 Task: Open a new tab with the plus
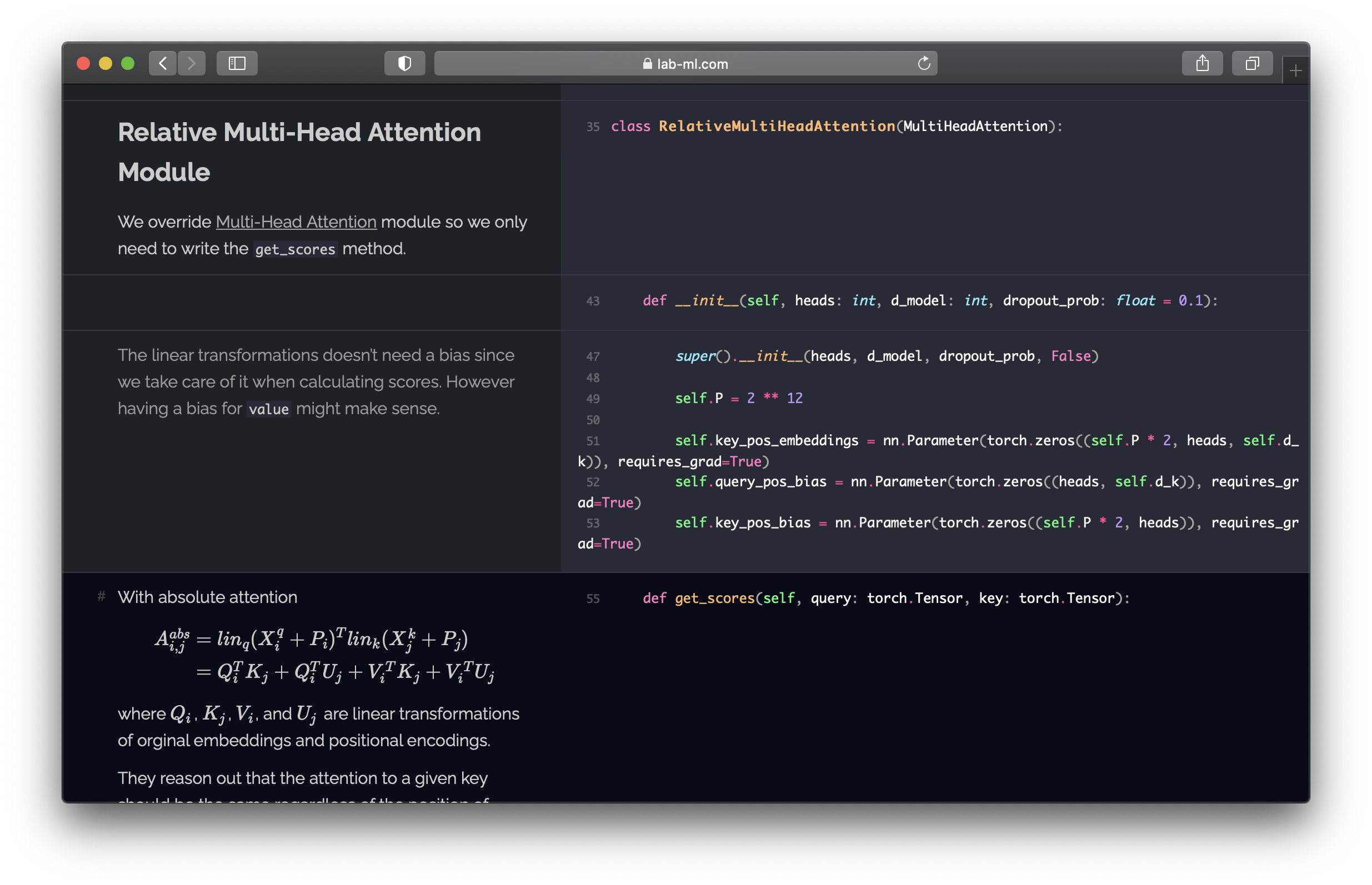[x=1295, y=70]
